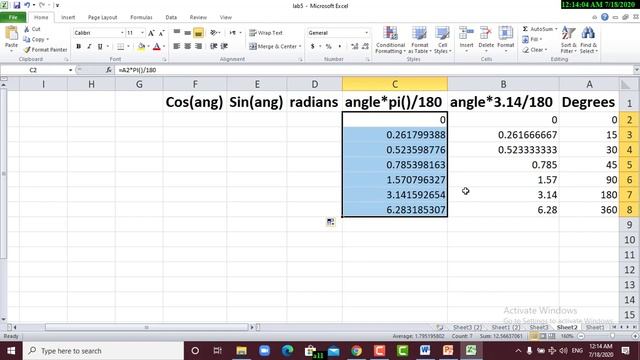Image resolution: width=640 pixels, height=360 pixels.
Task: Click the Clear button in Editing group
Action: [x=535, y=50]
